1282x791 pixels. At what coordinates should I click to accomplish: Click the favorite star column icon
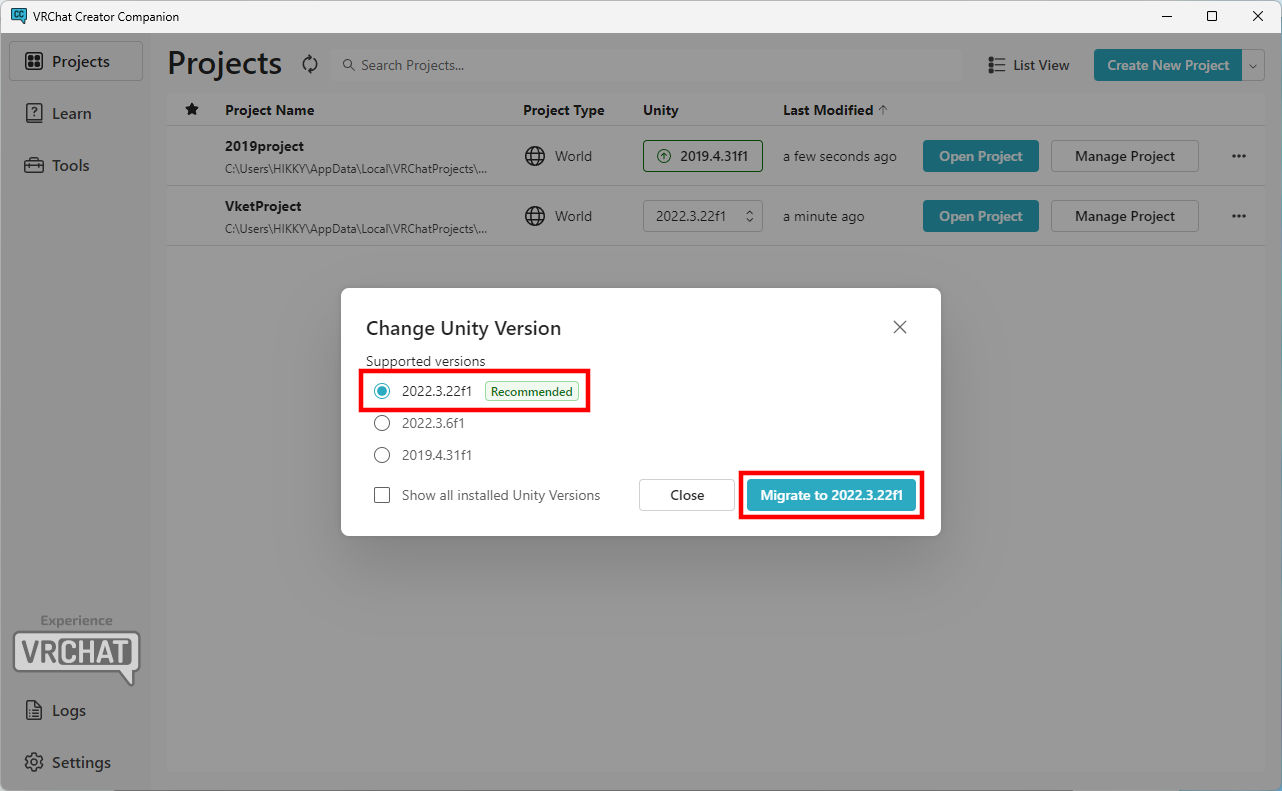tap(192, 110)
